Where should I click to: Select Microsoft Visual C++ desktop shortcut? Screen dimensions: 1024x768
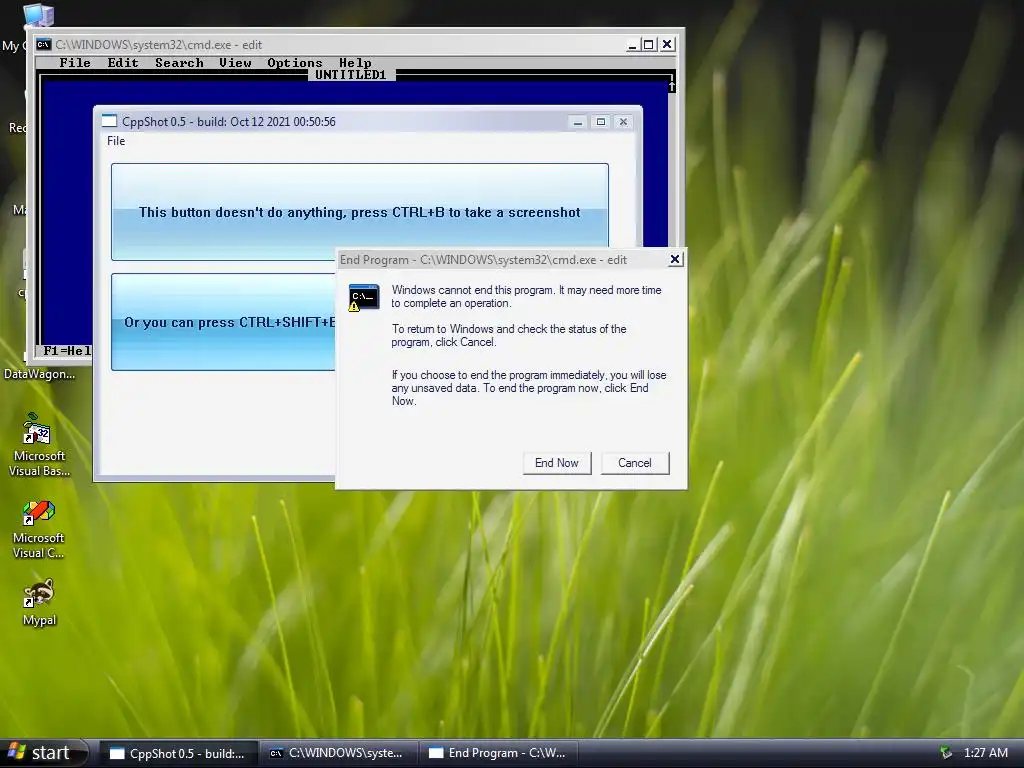pyautogui.click(x=39, y=529)
